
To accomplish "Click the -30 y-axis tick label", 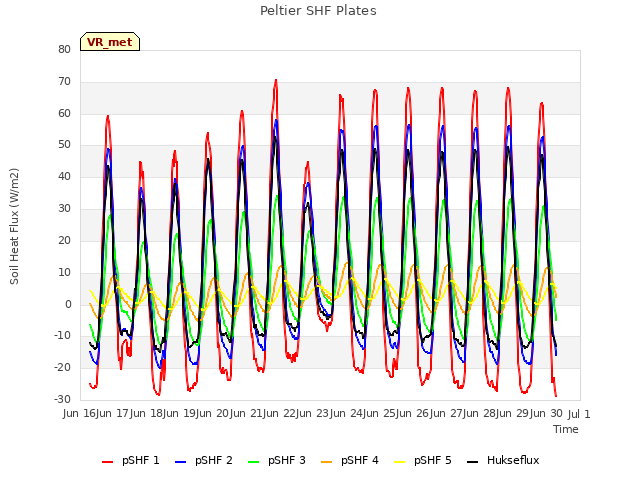I will [x=62, y=399].
